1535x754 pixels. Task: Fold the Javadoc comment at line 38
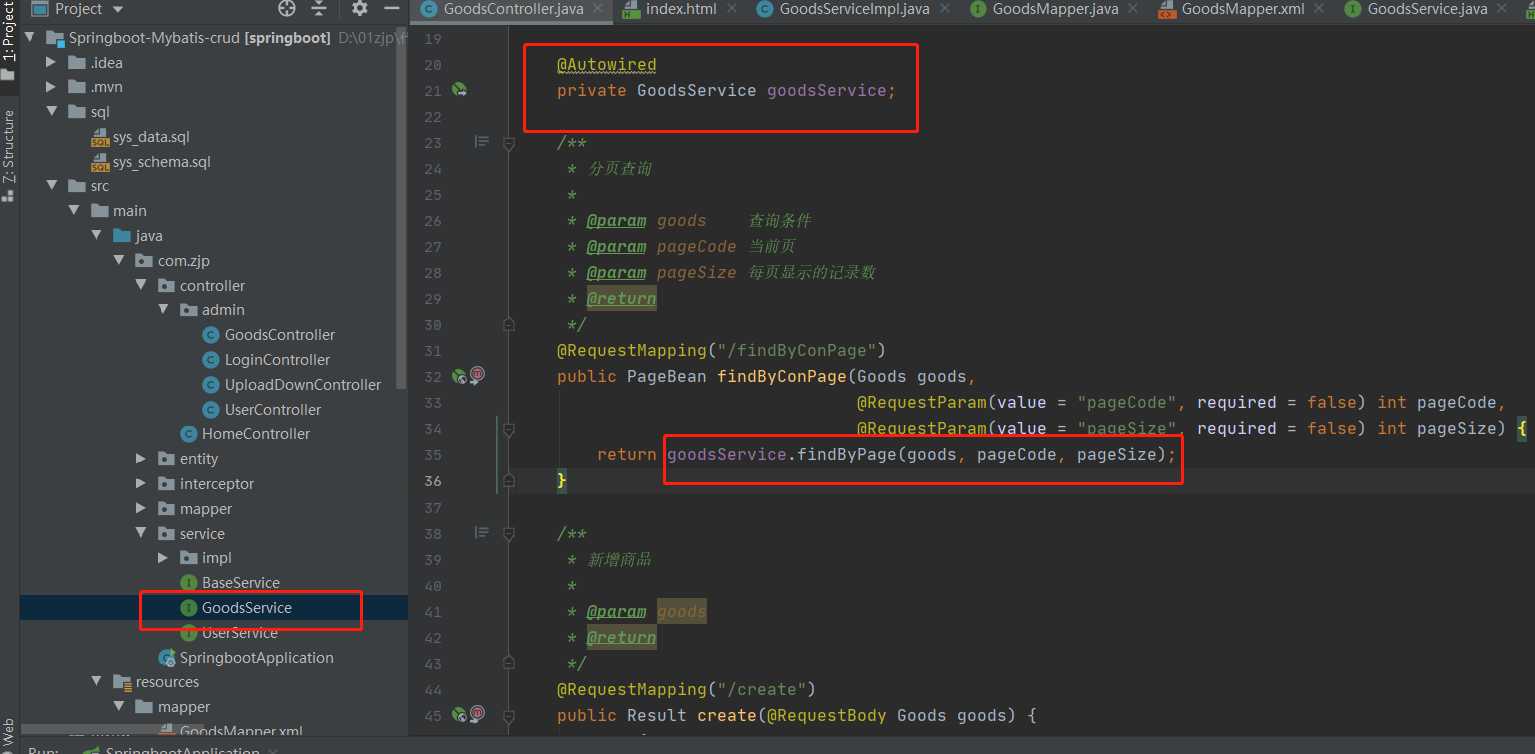coord(509,534)
